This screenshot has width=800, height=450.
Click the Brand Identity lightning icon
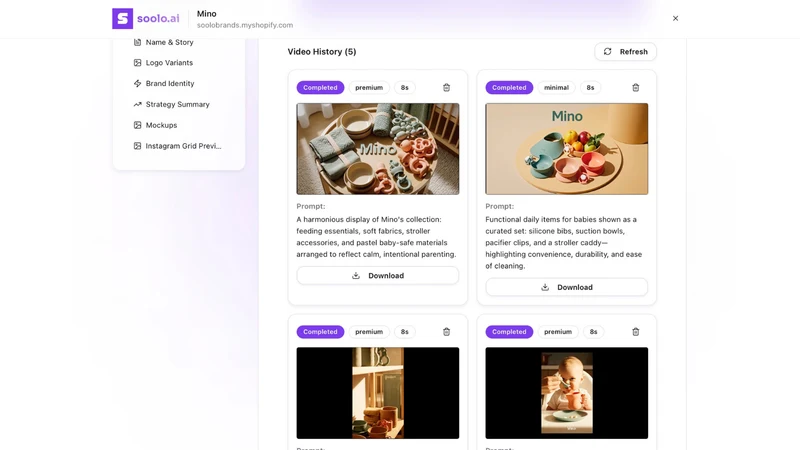click(x=137, y=83)
